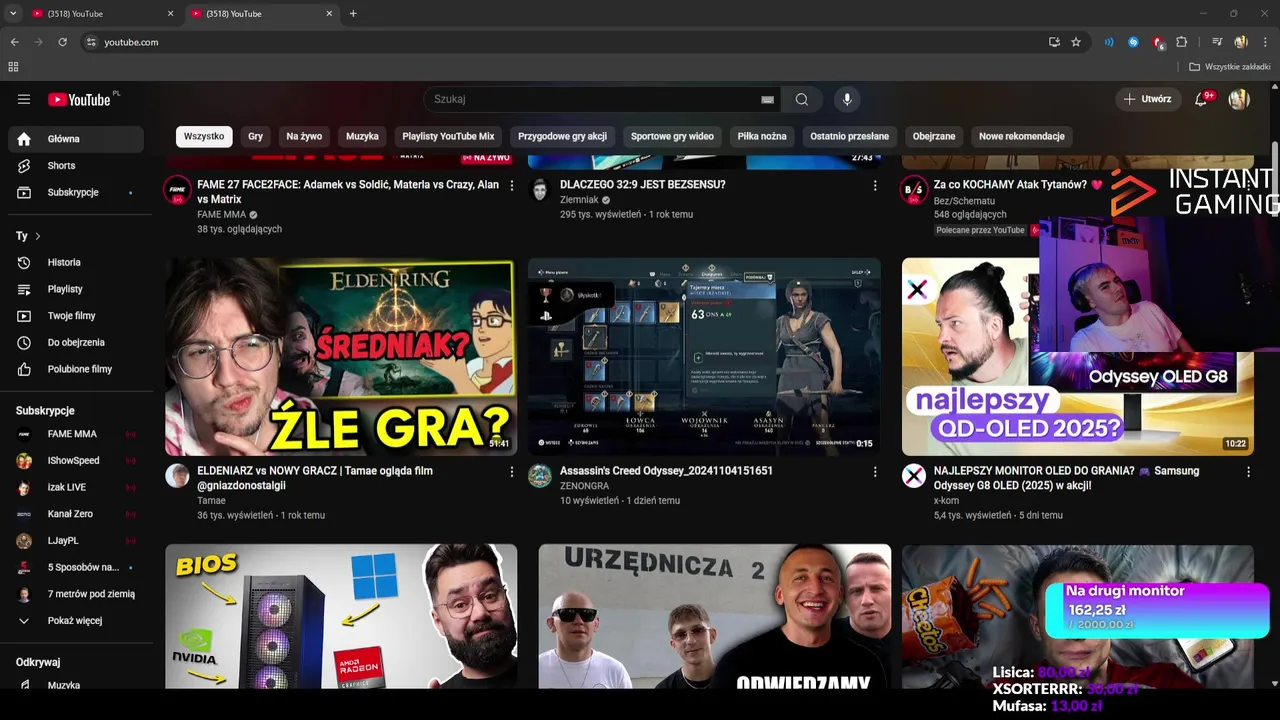
Task: Select the Playlisty YouTube Mix chip
Action: 448,136
